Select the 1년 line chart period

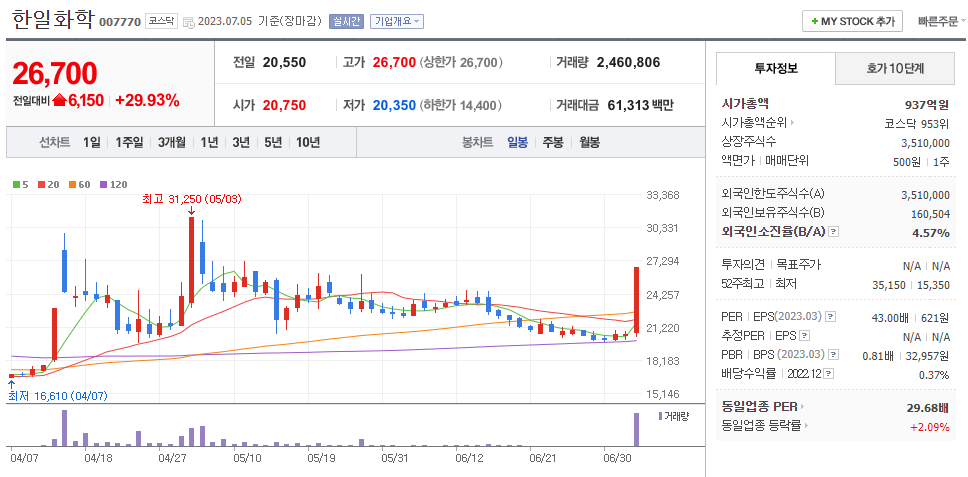[x=209, y=143]
